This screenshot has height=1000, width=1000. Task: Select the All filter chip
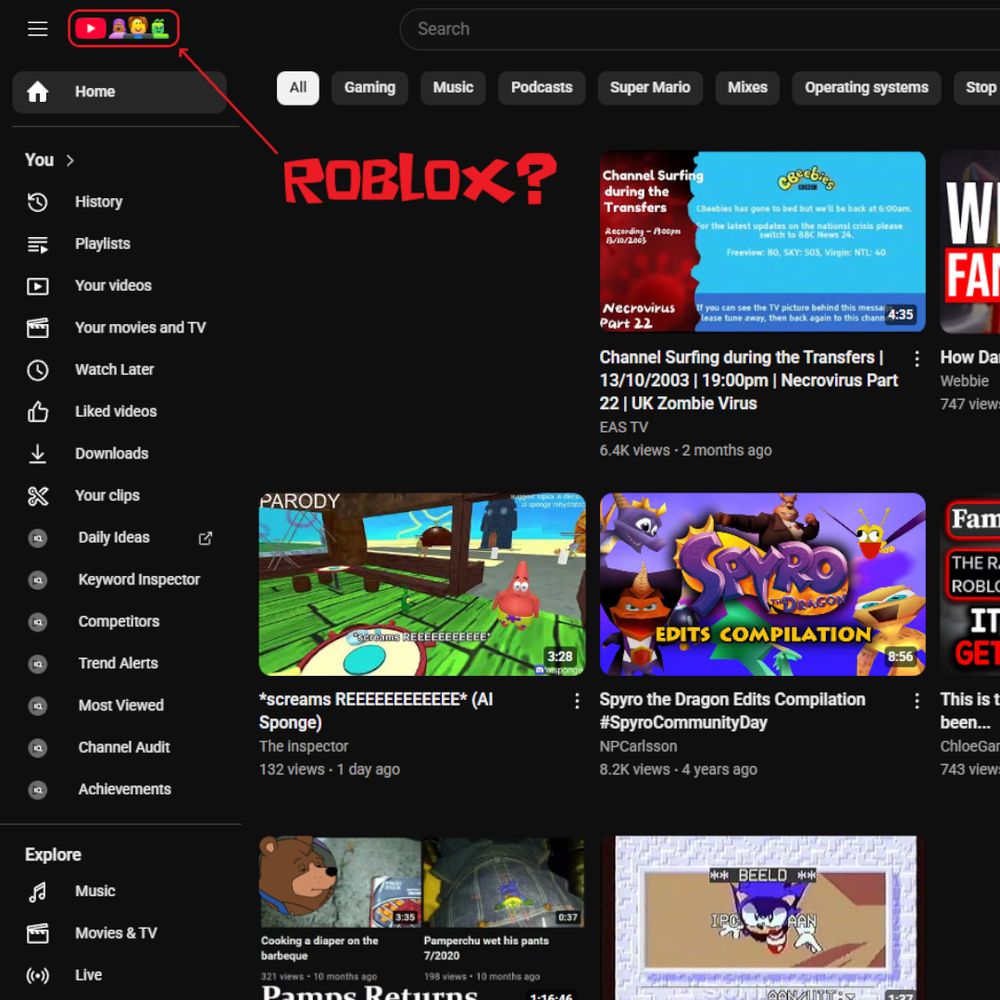pos(298,88)
